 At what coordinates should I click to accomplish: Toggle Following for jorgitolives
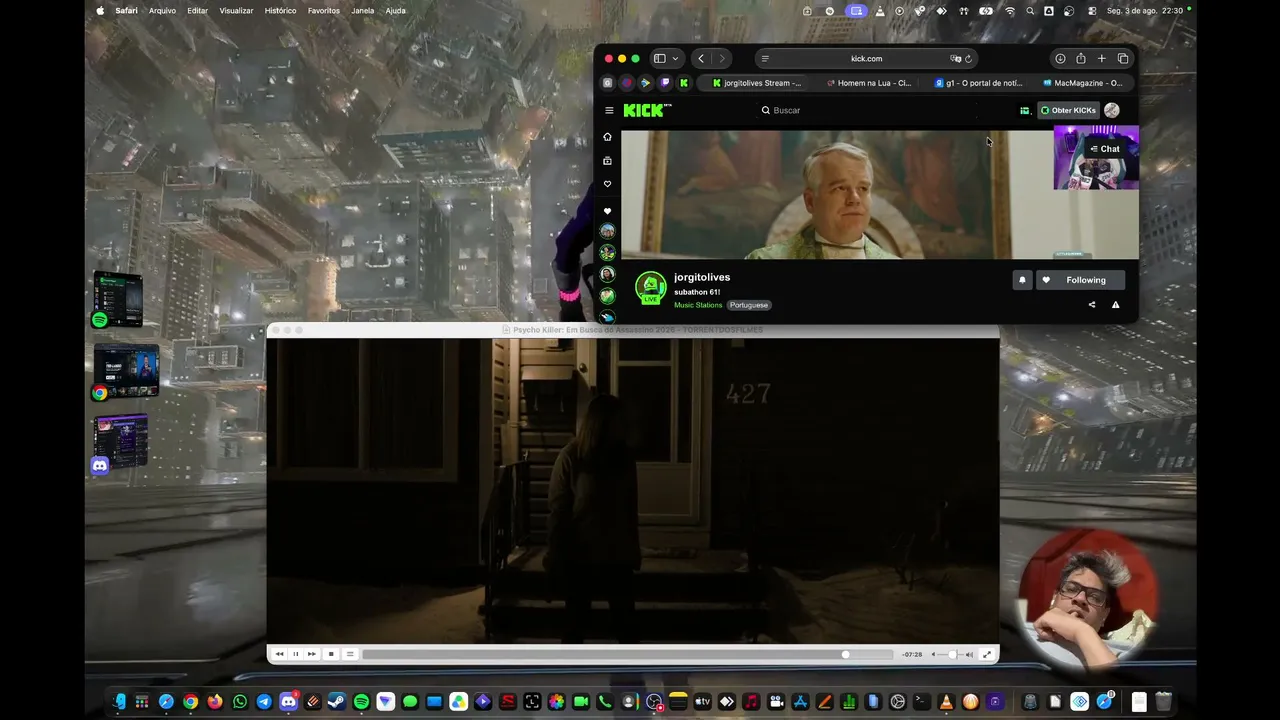pyautogui.click(x=1080, y=280)
